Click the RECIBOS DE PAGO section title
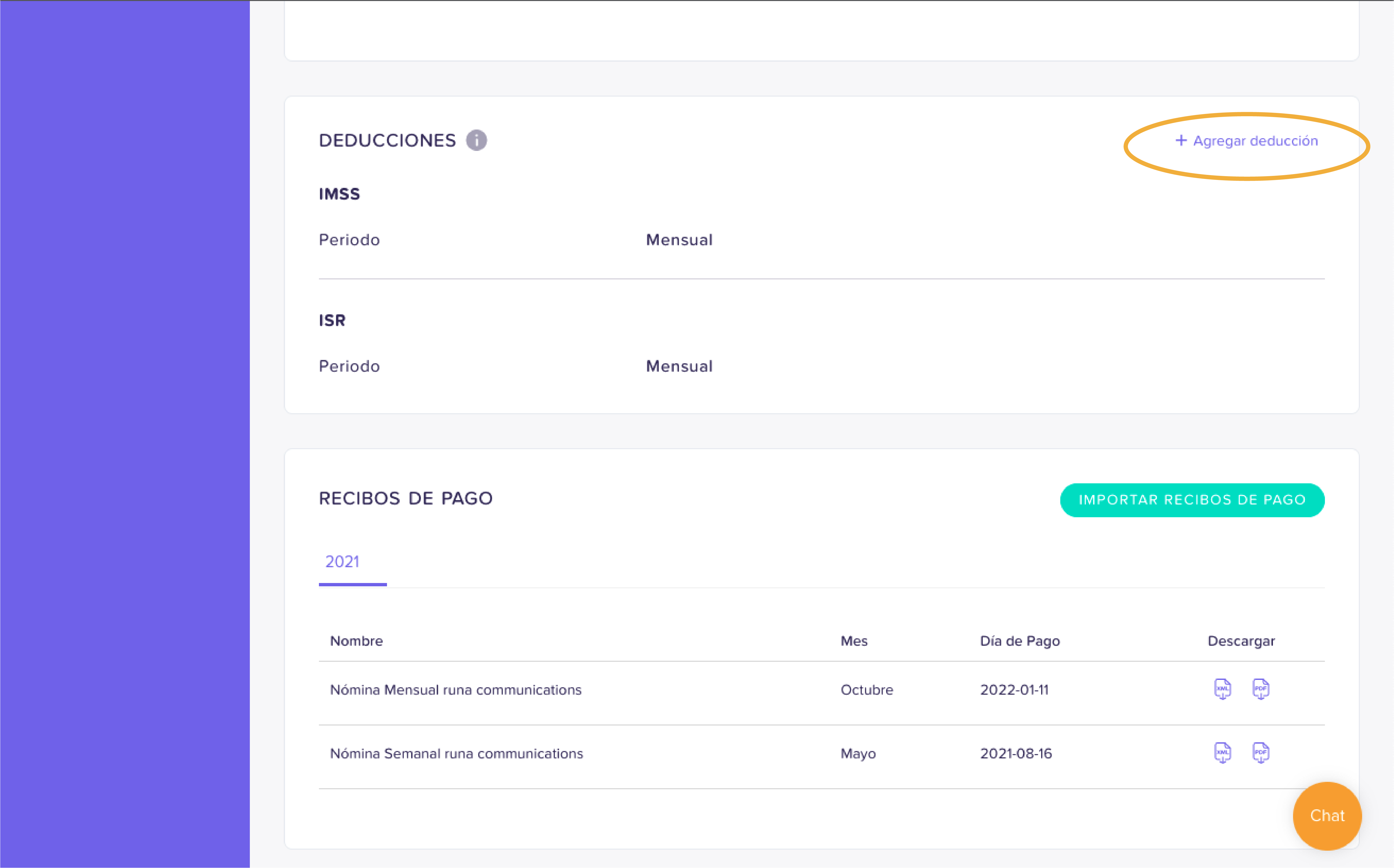Viewport: 1394px width, 868px height. click(405, 498)
